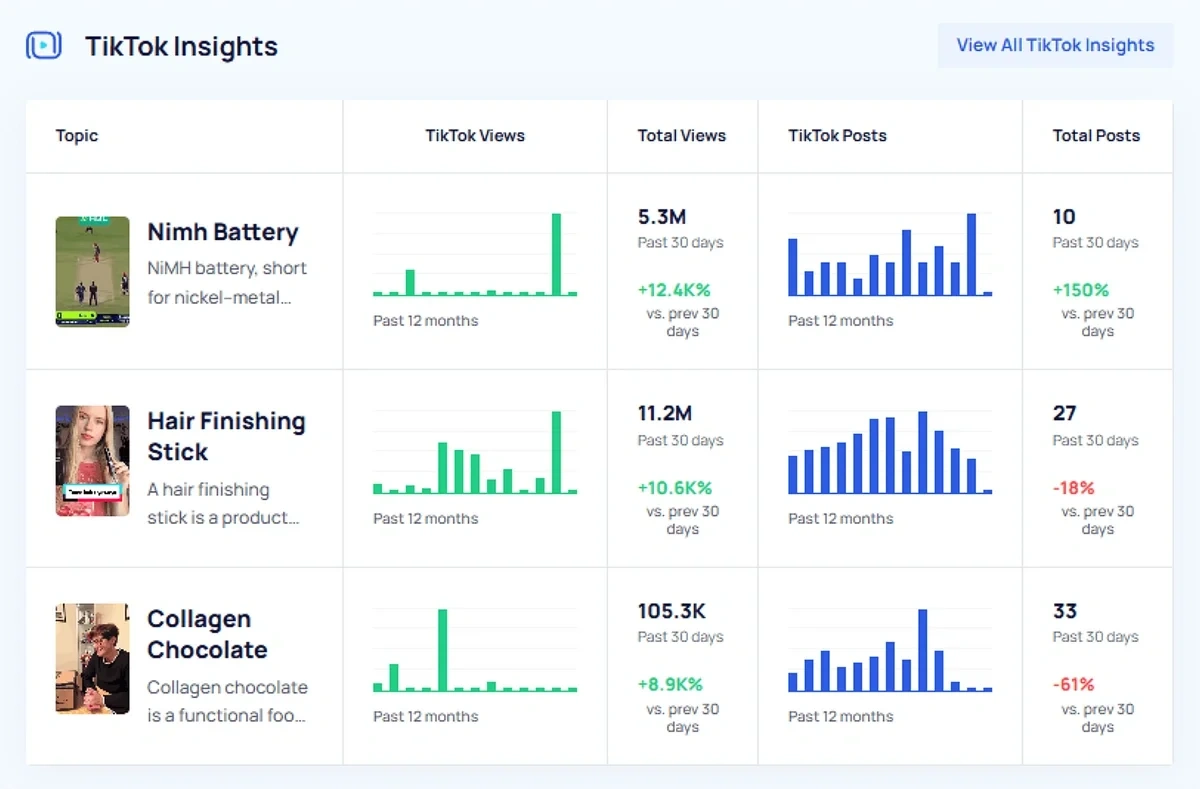Viewport: 1200px width, 789px height.
Task: Select the Total Posts column header
Action: click(x=1096, y=135)
